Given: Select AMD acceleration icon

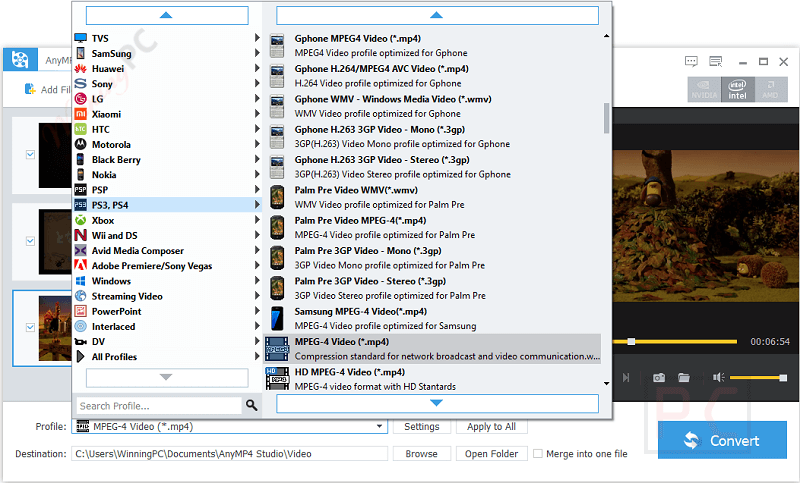Looking at the screenshot, I should point(770,90).
